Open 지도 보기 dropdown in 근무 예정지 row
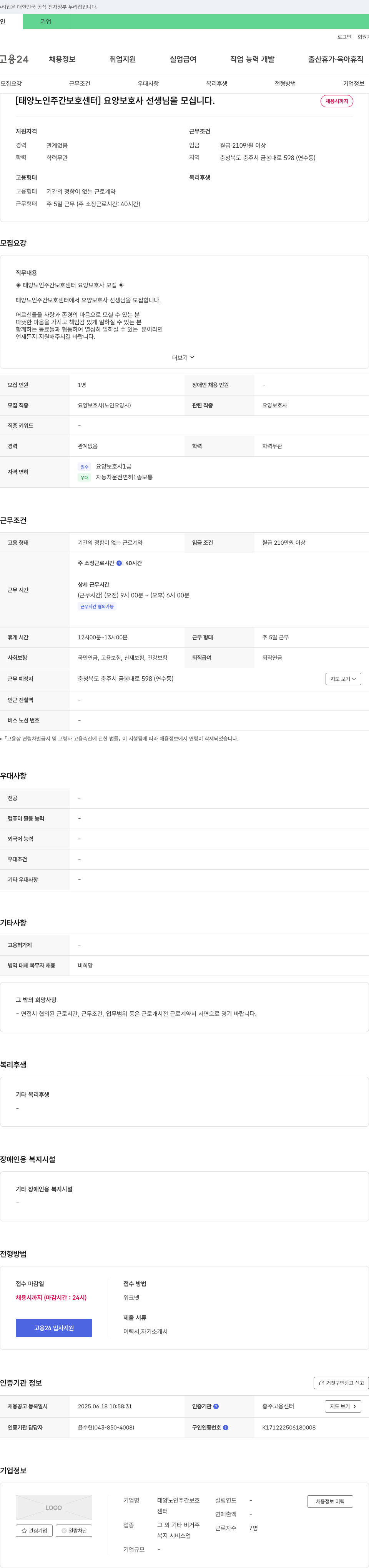This screenshot has width=369, height=1568. point(344,679)
